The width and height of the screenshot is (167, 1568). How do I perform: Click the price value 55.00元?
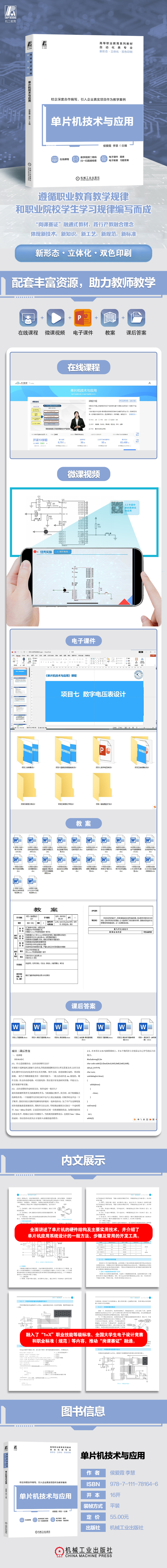tap(119, 1517)
